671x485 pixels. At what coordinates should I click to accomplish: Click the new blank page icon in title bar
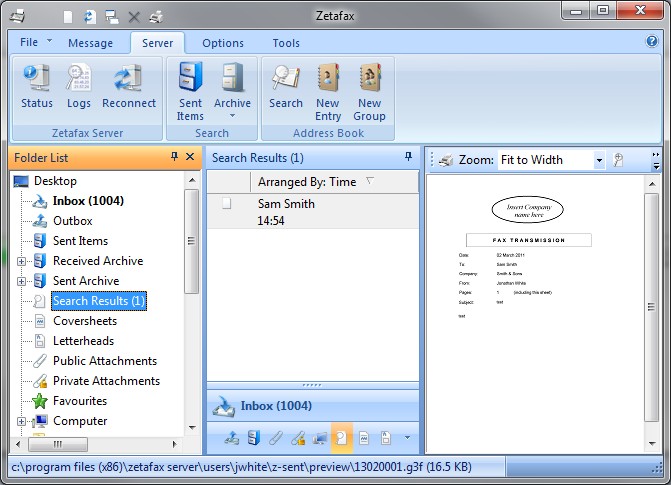point(68,17)
